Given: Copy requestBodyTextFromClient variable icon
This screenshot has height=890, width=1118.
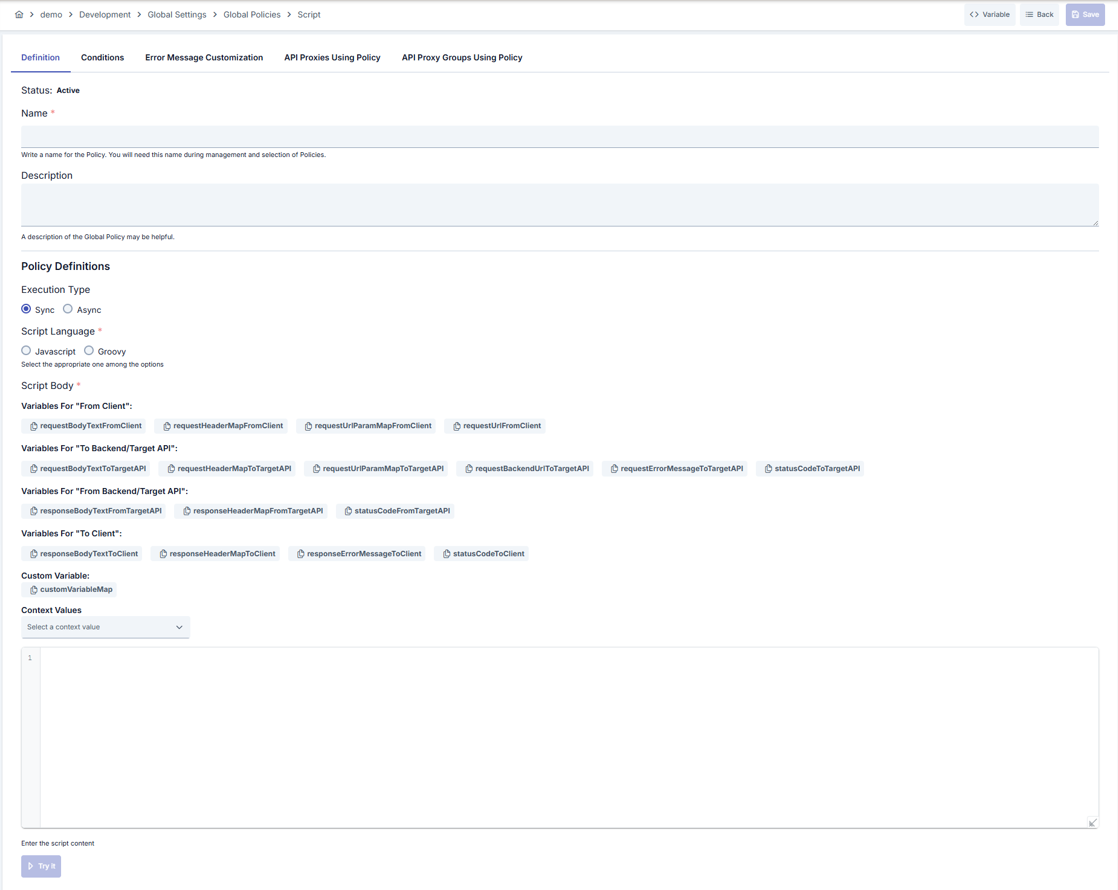Looking at the screenshot, I should pos(34,426).
